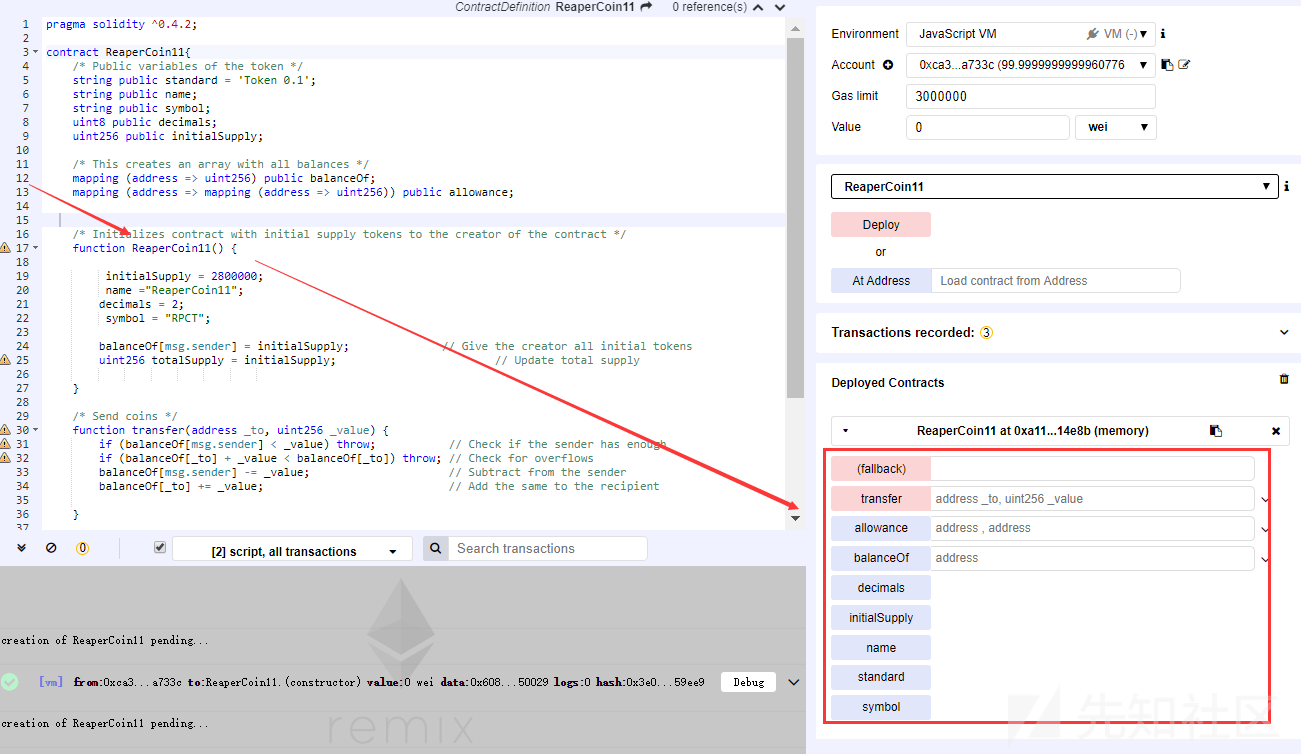Collapse the ReaperCoin11 deployed instance caret

click(x=845, y=431)
